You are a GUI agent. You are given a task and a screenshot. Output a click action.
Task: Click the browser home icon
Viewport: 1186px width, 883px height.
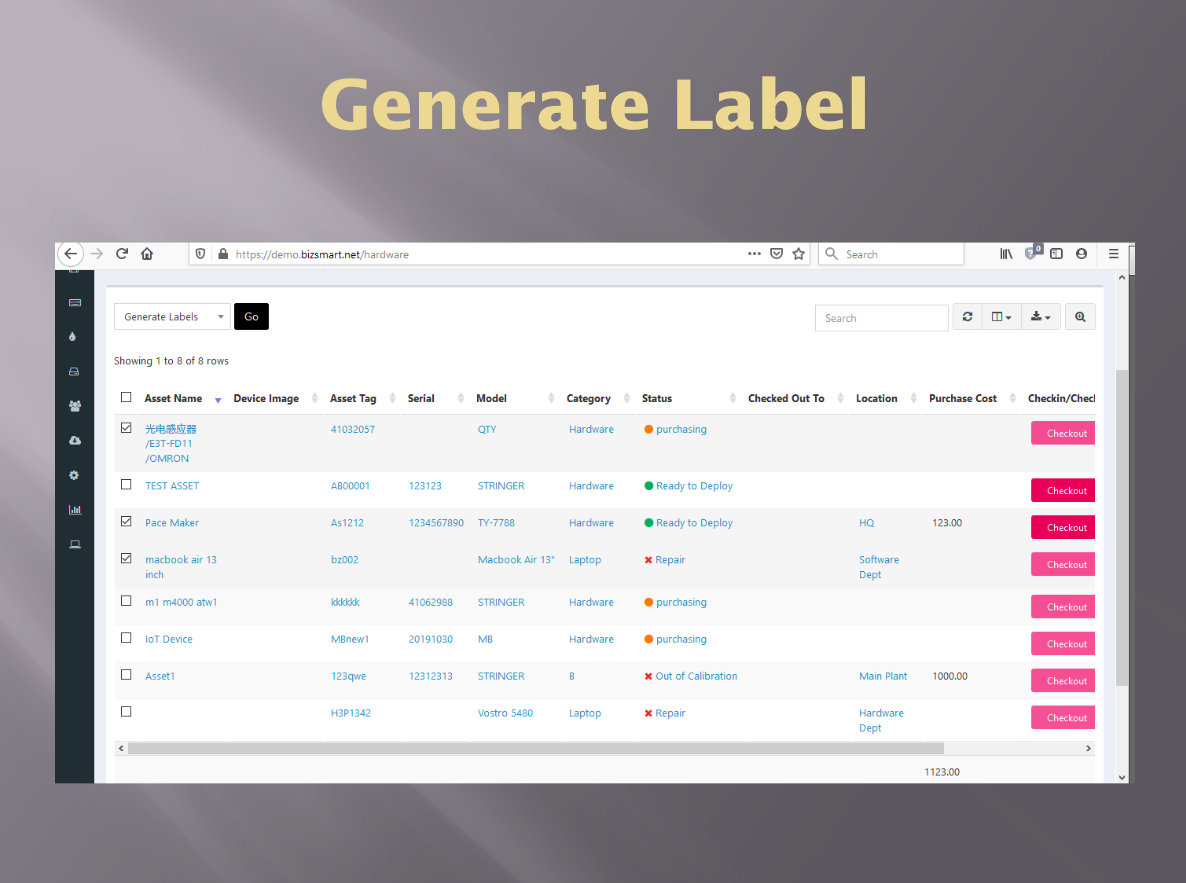(147, 254)
